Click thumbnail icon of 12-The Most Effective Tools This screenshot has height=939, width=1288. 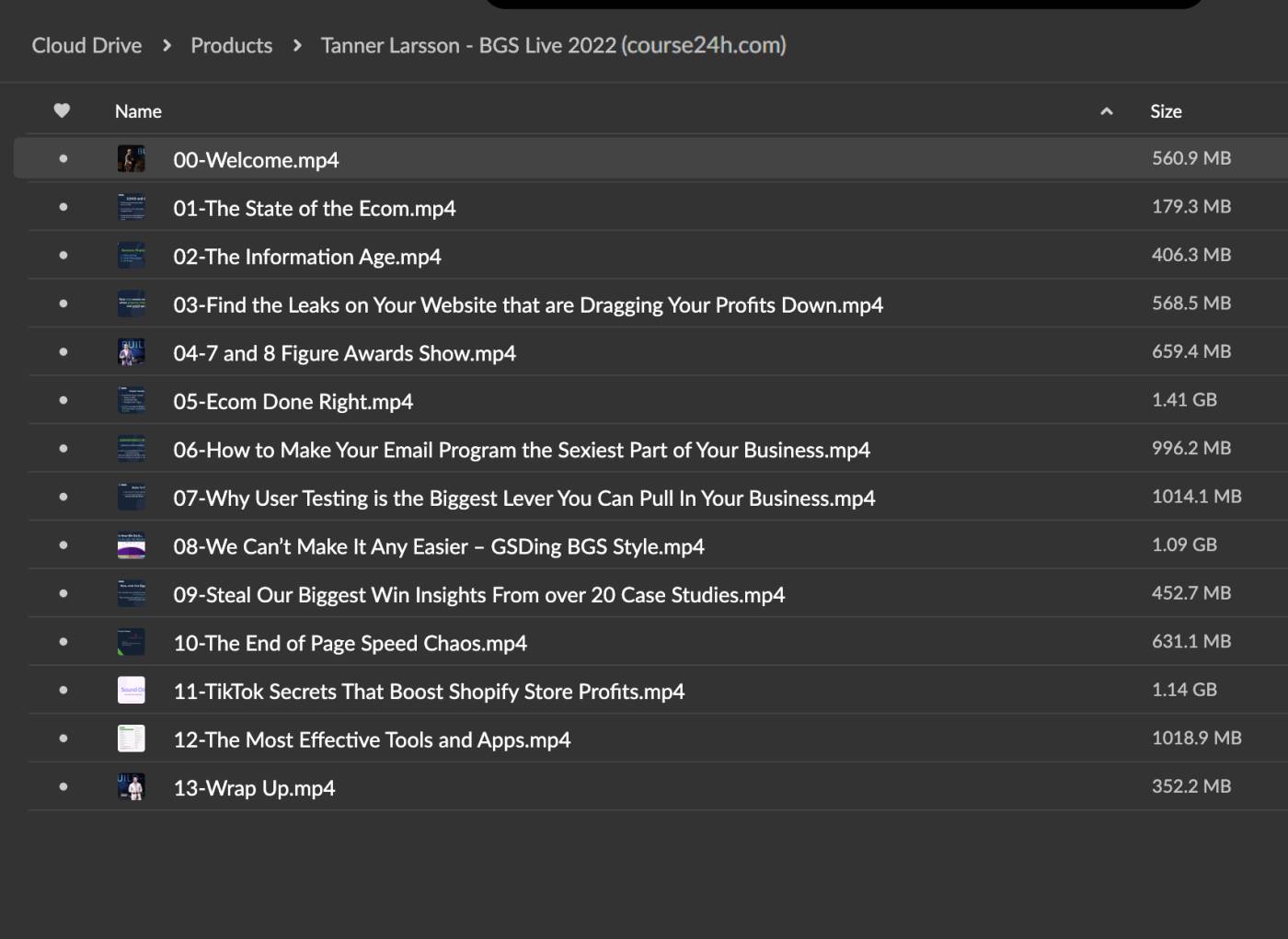(132, 739)
